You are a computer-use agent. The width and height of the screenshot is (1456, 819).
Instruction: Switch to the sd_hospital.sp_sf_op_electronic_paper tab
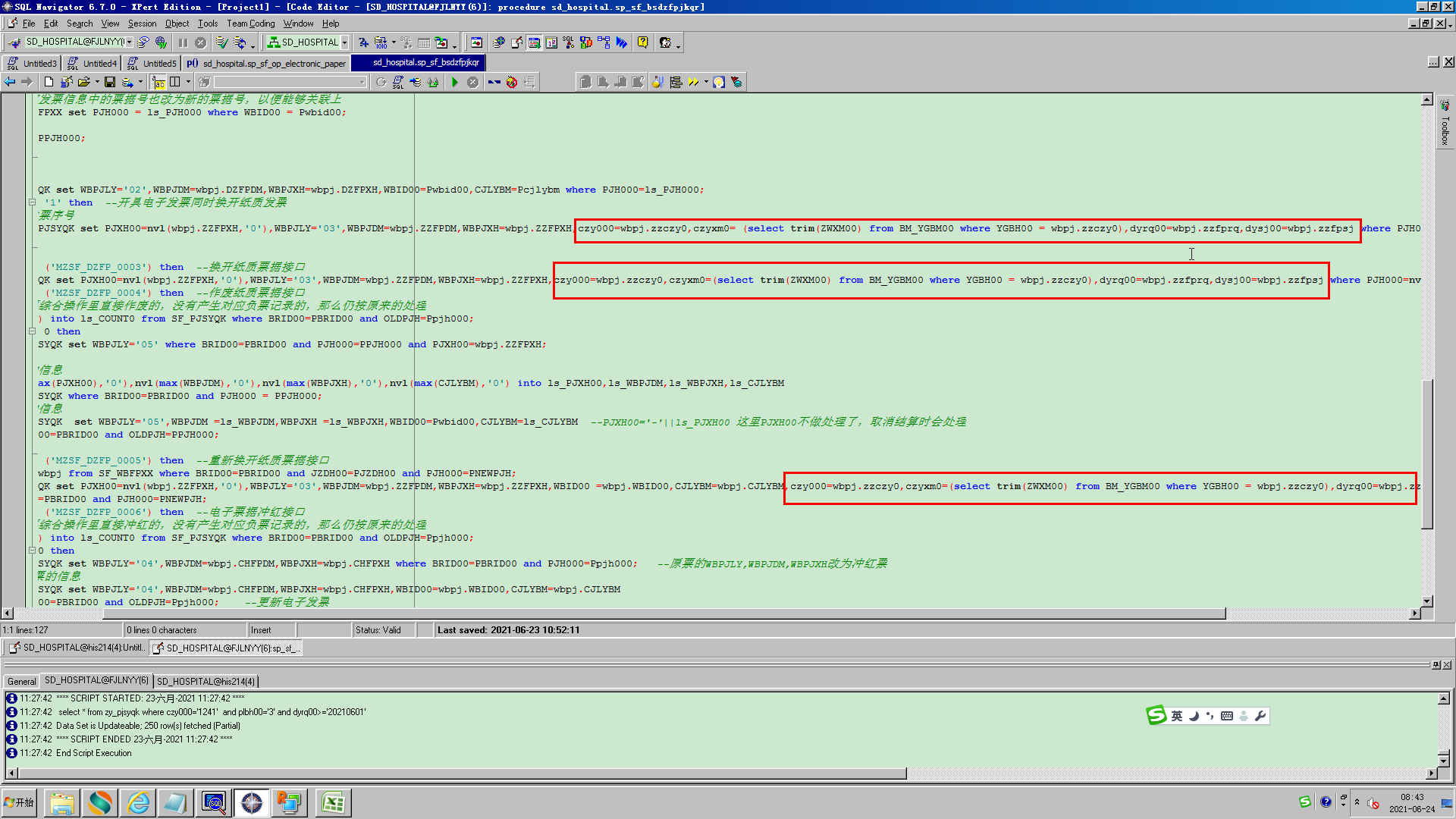[x=267, y=64]
